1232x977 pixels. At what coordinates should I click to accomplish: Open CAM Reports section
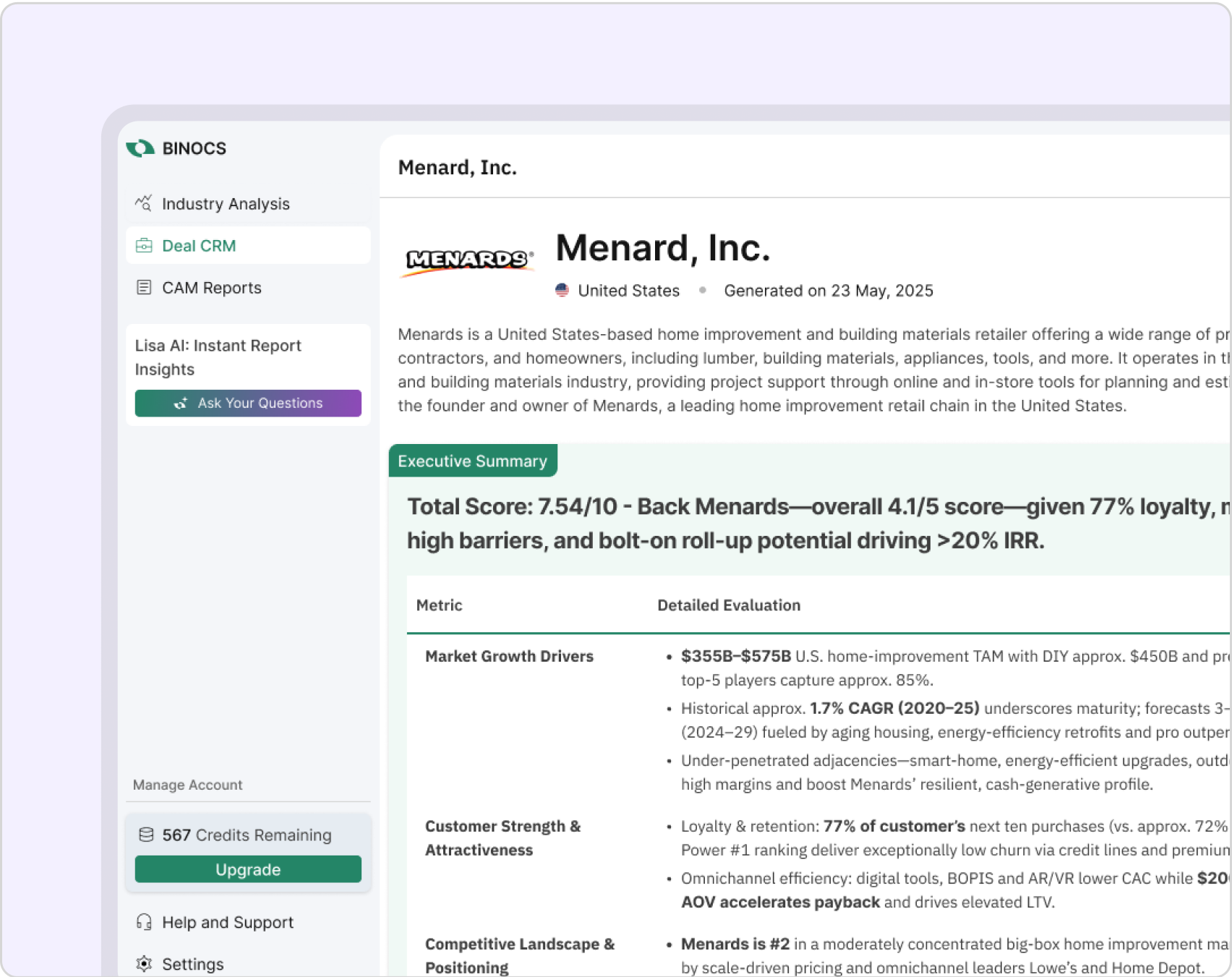(248, 288)
